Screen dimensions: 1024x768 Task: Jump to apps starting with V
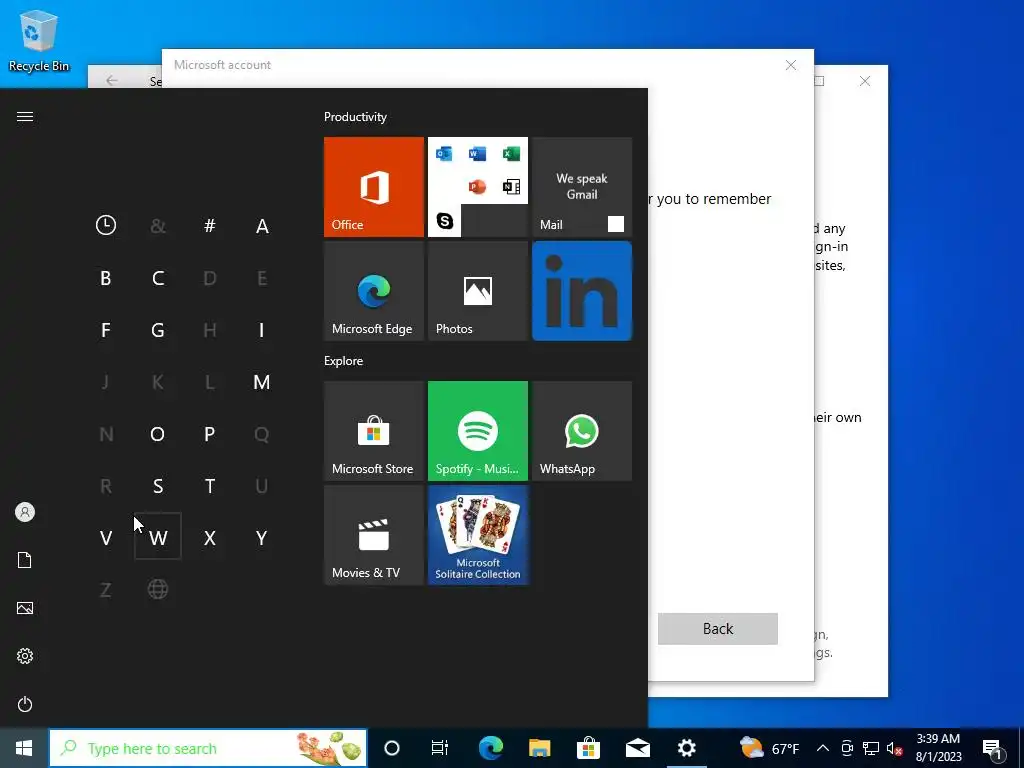pyautogui.click(x=106, y=537)
